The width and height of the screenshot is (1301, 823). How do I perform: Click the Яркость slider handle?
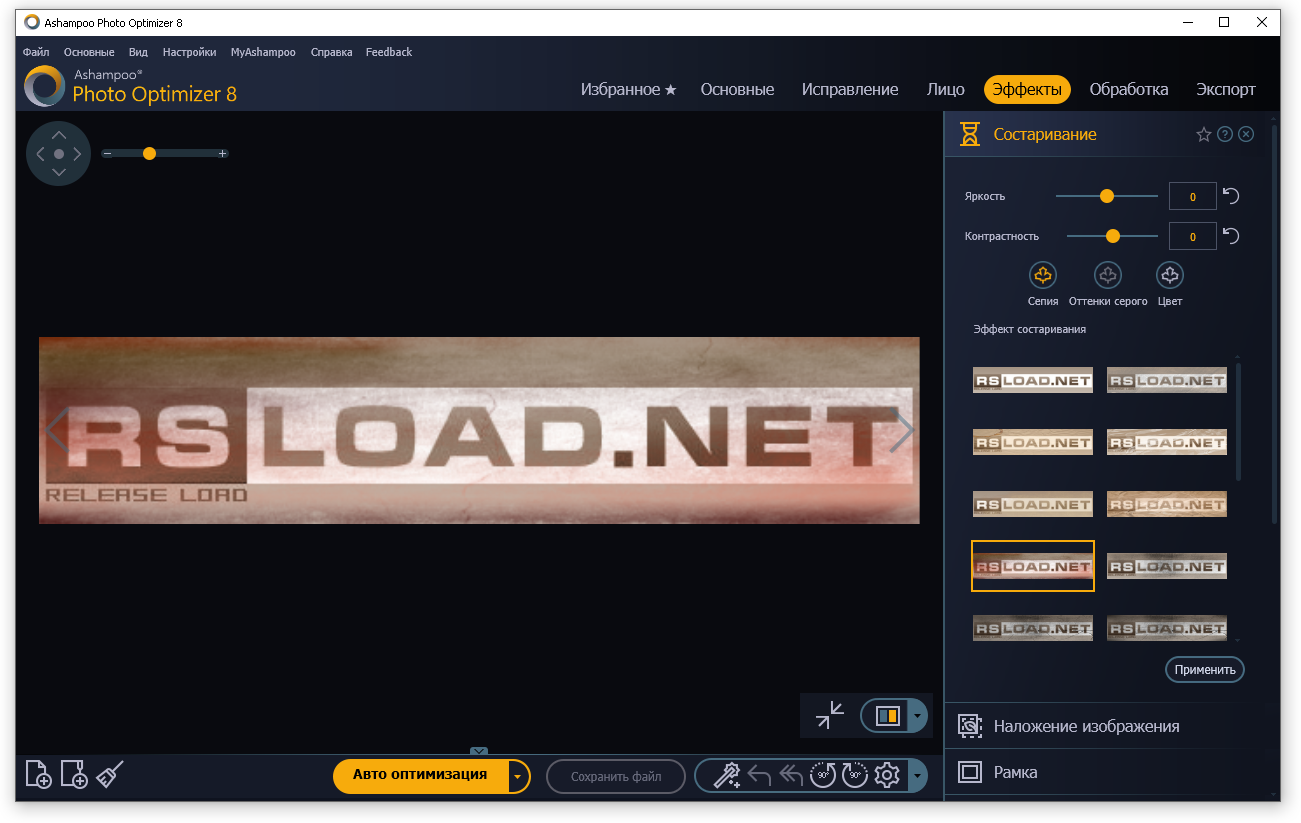(1107, 196)
